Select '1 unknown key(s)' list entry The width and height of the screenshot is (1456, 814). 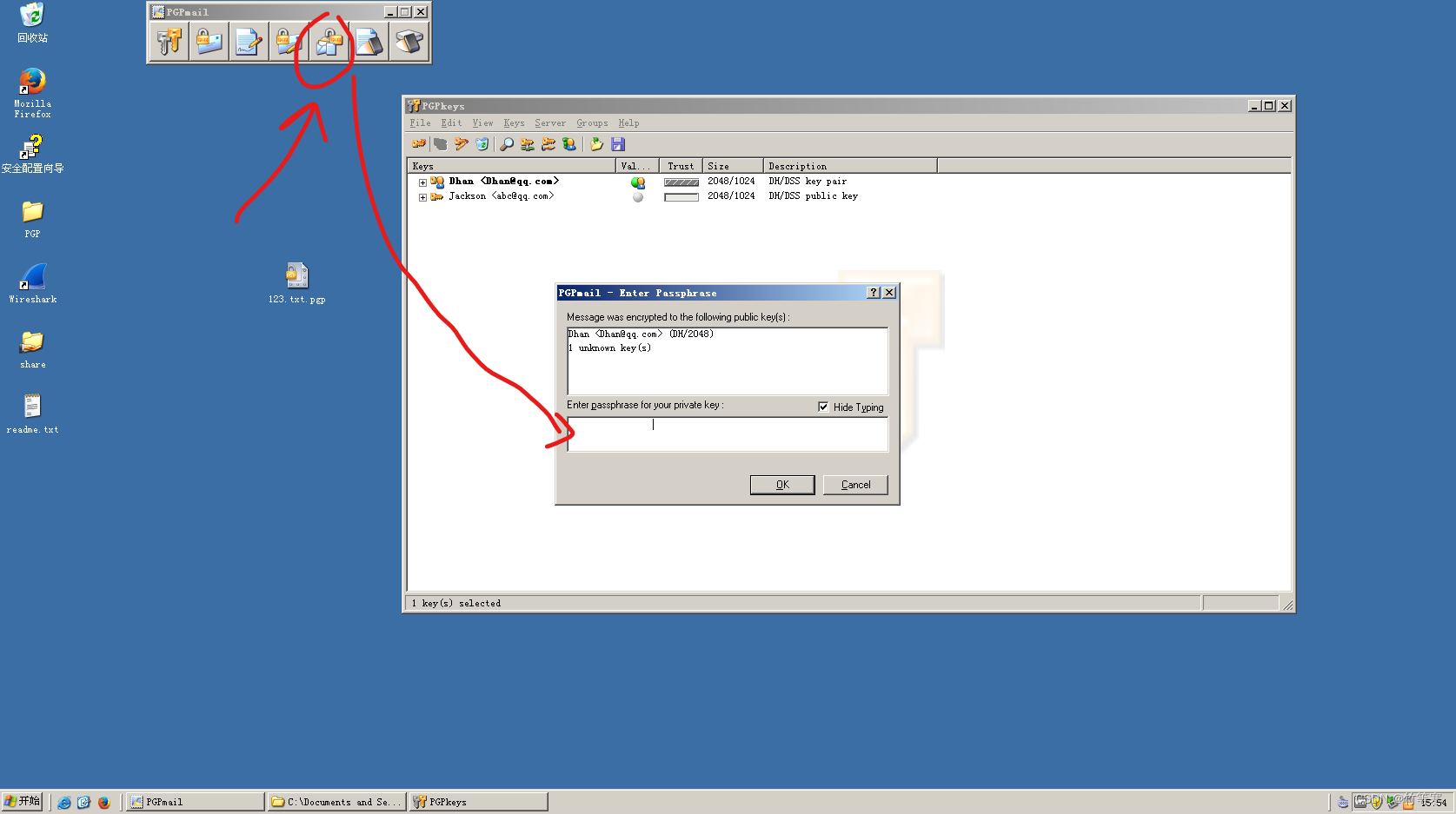click(609, 347)
